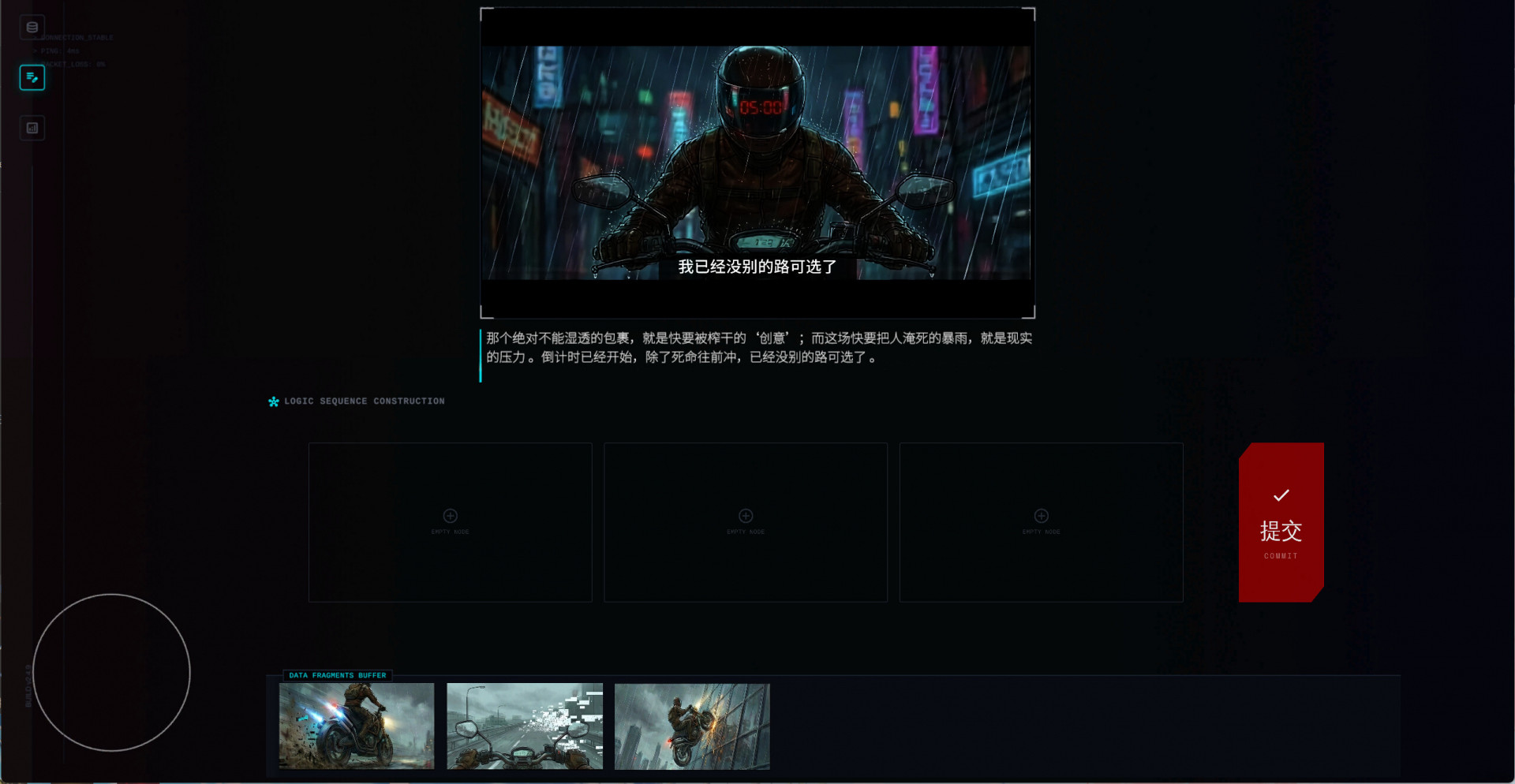This screenshot has width=1515, height=784.
Task: Click the narrative paragraph below the scene image
Action: pos(758,348)
